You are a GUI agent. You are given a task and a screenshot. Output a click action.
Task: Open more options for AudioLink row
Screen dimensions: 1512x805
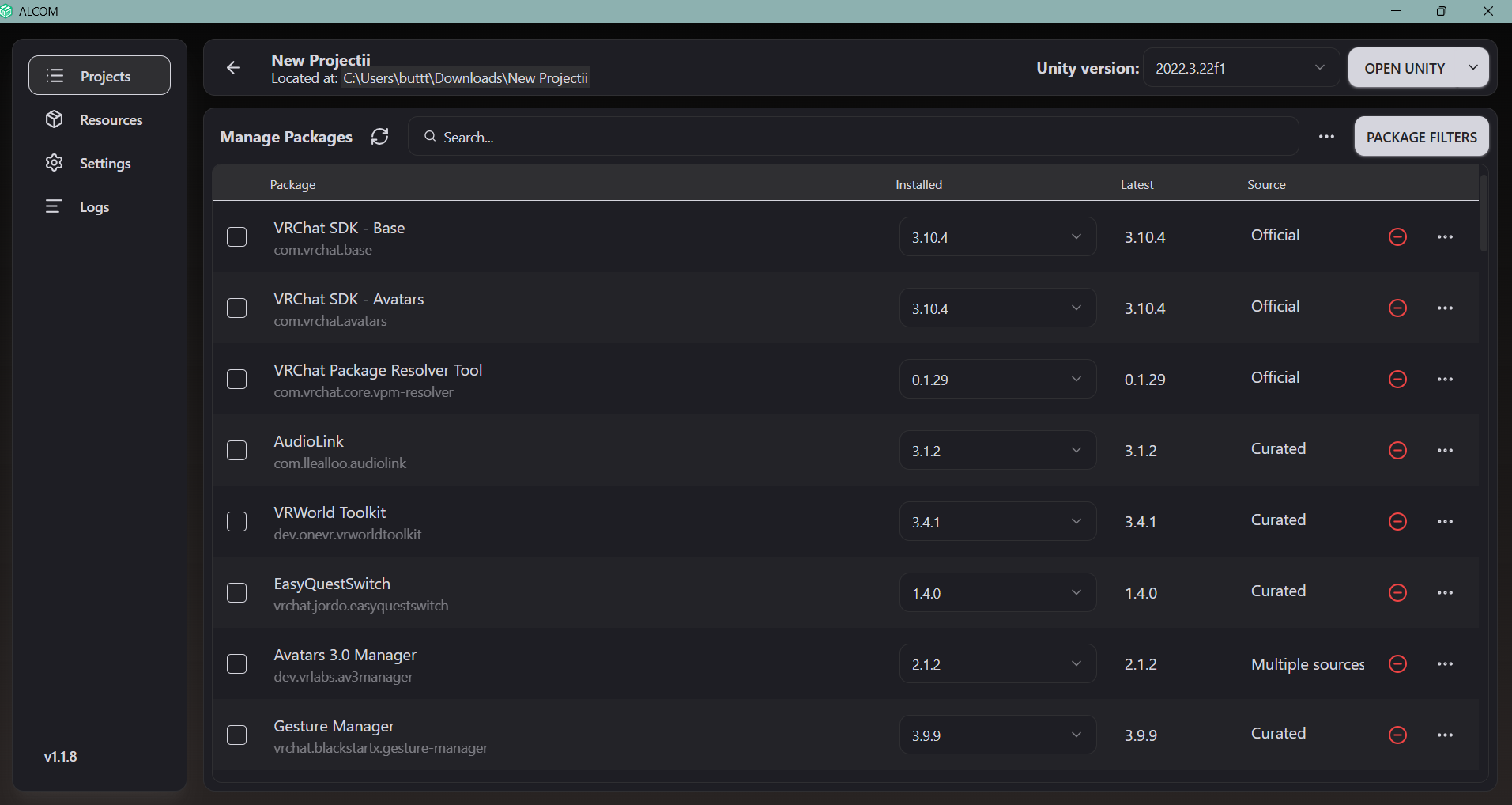point(1445,450)
